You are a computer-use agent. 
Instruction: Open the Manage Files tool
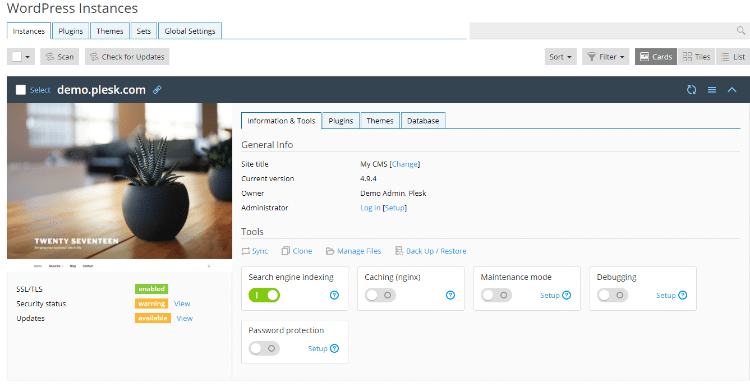353,251
